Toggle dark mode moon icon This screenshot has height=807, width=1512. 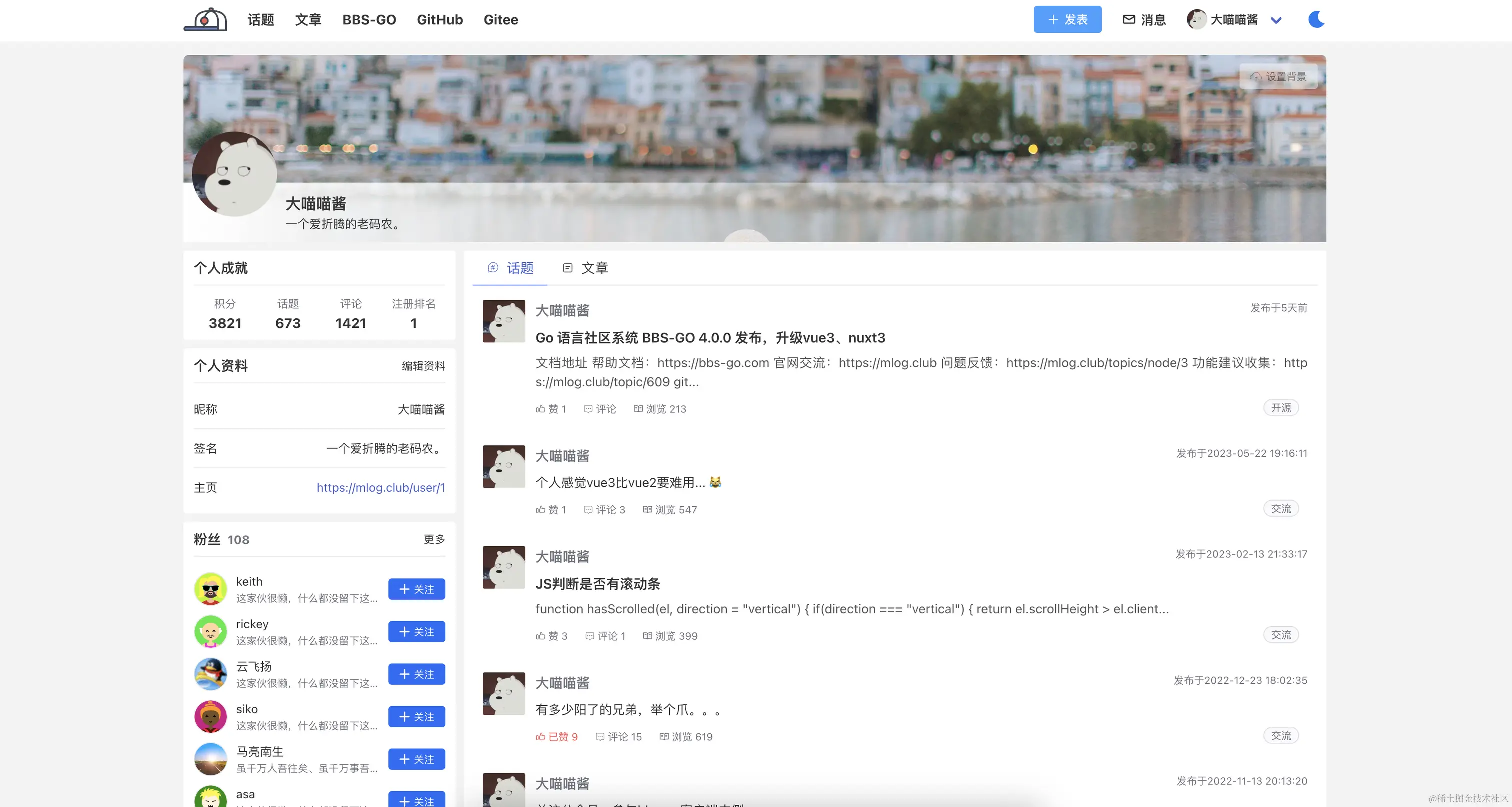click(1316, 20)
